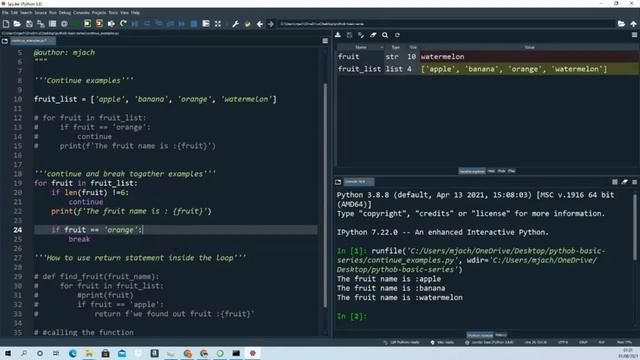
Task: Clear console eraser icon
Action: tap(624, 182)
